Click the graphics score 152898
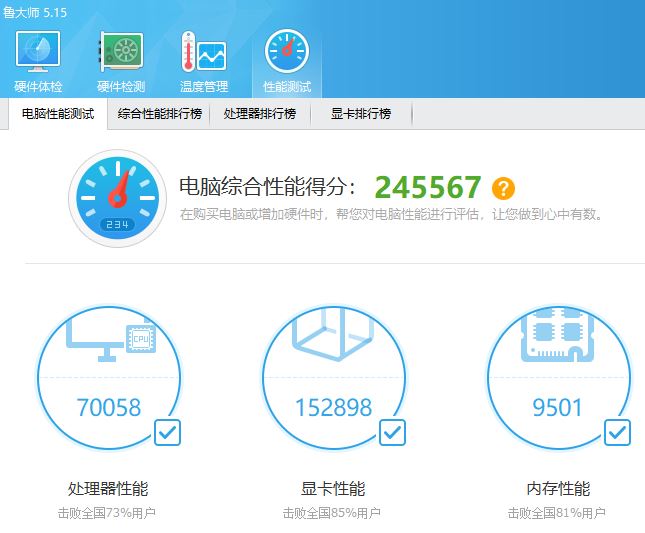 point(334,408)
